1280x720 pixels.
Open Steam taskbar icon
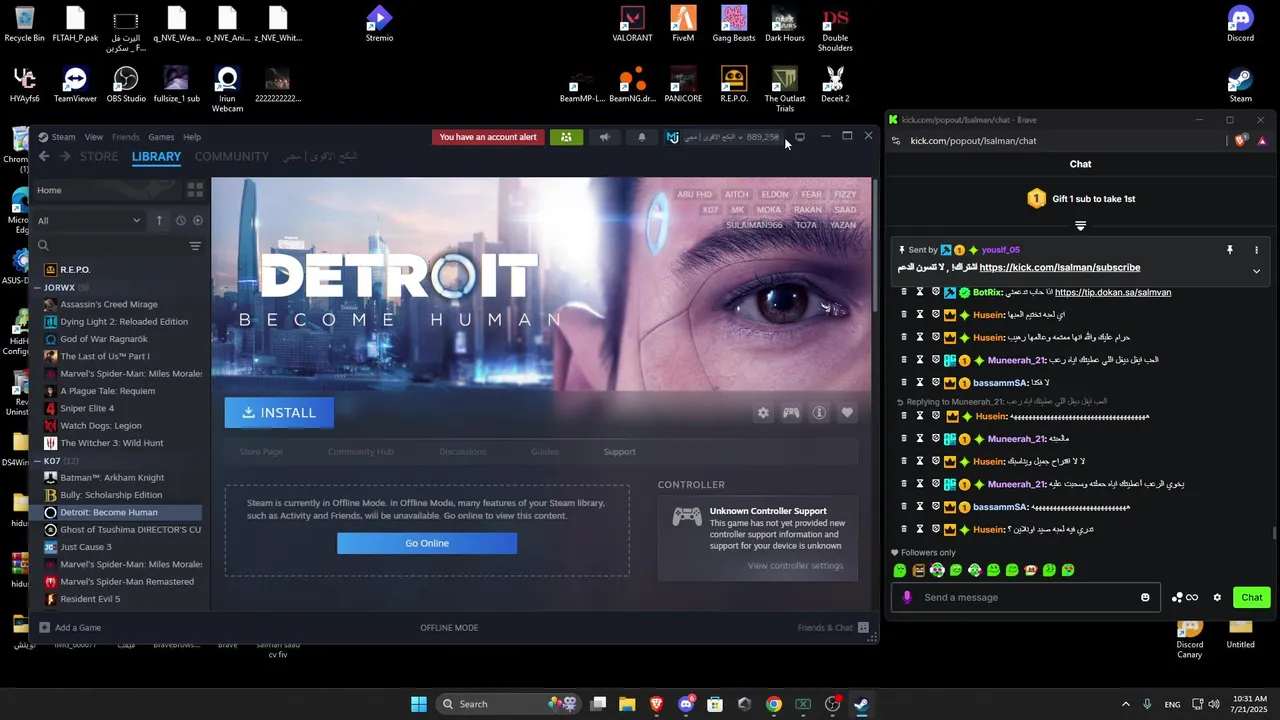click(x=861, y=704)
